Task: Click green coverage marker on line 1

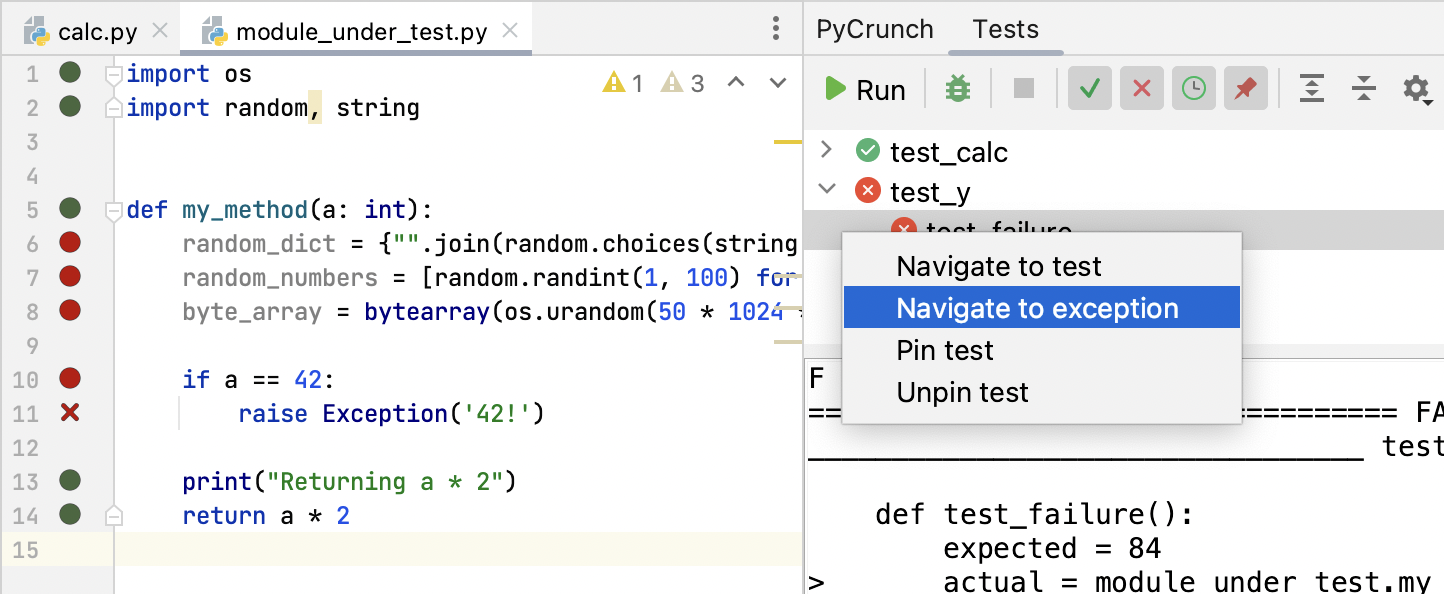Action: [x=69, y=72]
